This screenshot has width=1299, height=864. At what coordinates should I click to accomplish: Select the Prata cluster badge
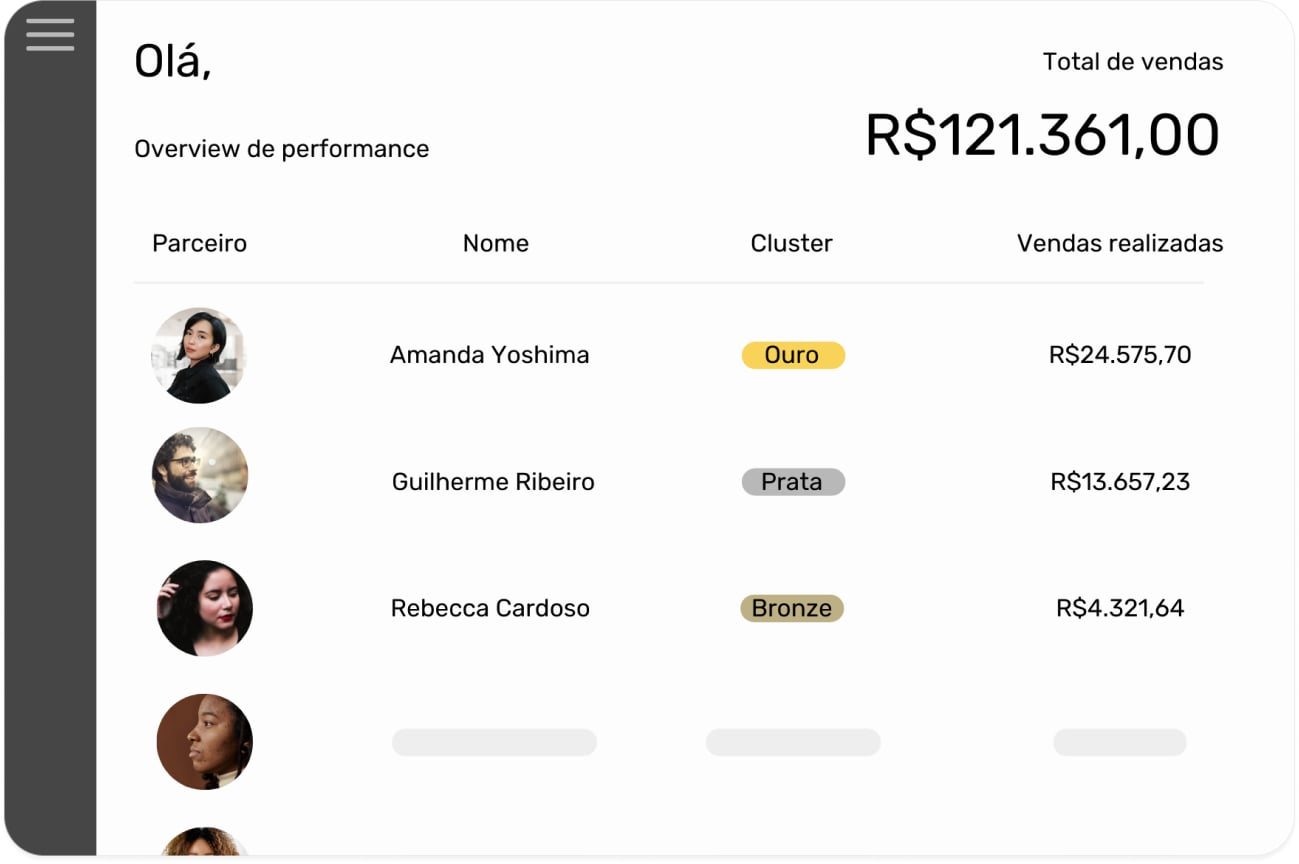point(792,481)
